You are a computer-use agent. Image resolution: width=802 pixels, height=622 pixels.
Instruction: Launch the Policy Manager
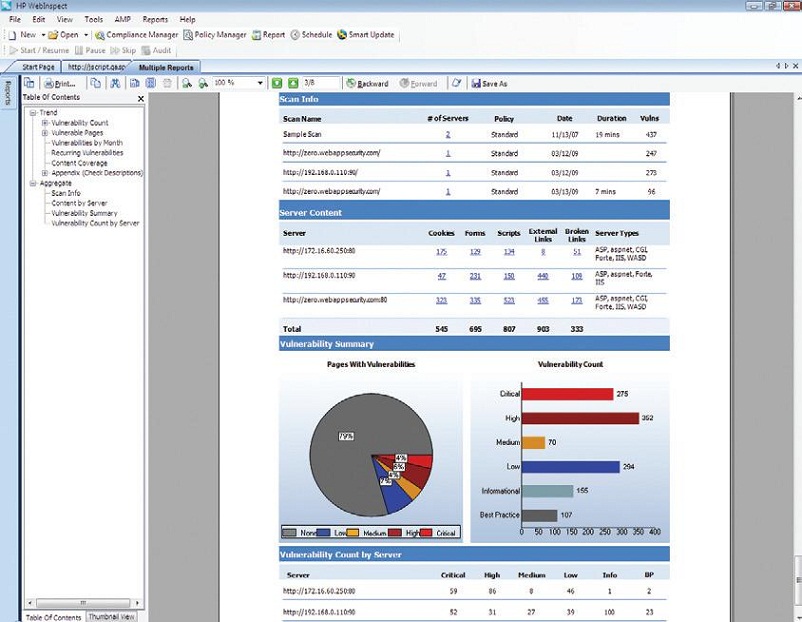pyautogui.click(x=215, y=35)
